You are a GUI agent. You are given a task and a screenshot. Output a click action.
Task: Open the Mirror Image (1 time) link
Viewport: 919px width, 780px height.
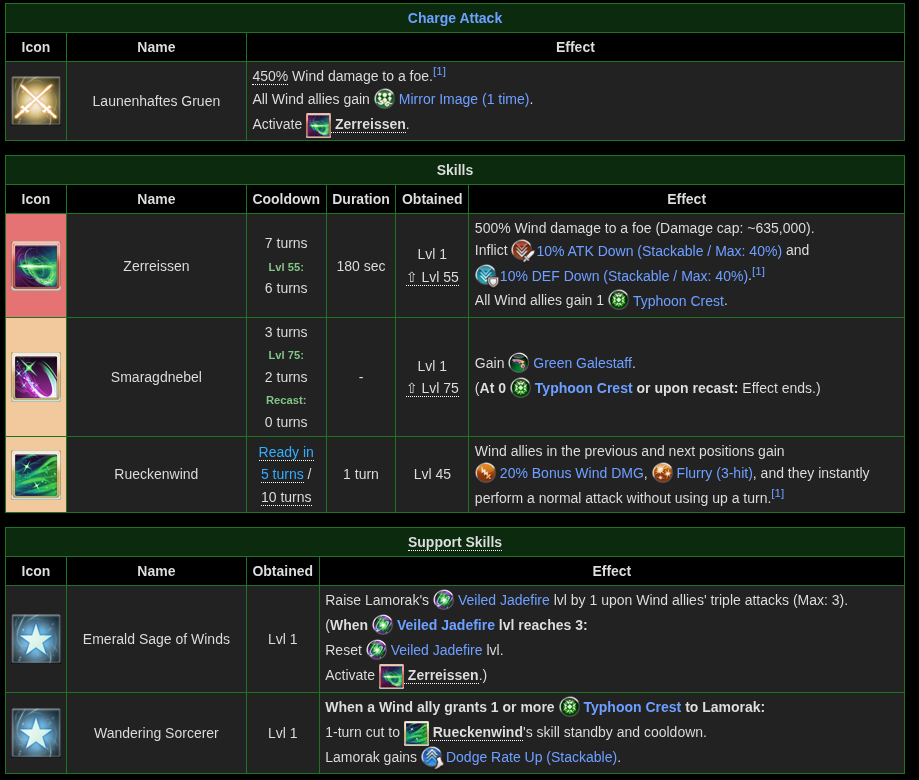click(x=464, y=99)
